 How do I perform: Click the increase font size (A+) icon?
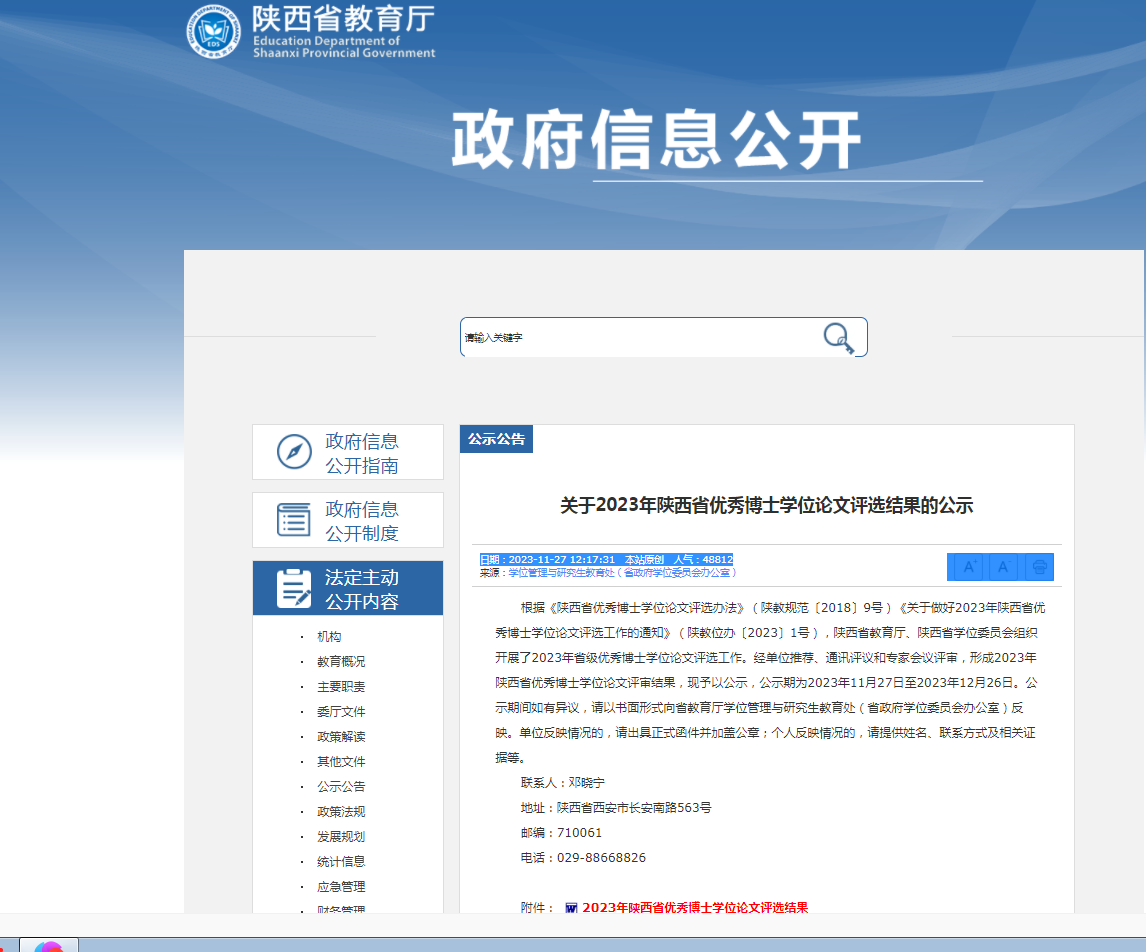[x=967, y=566]
